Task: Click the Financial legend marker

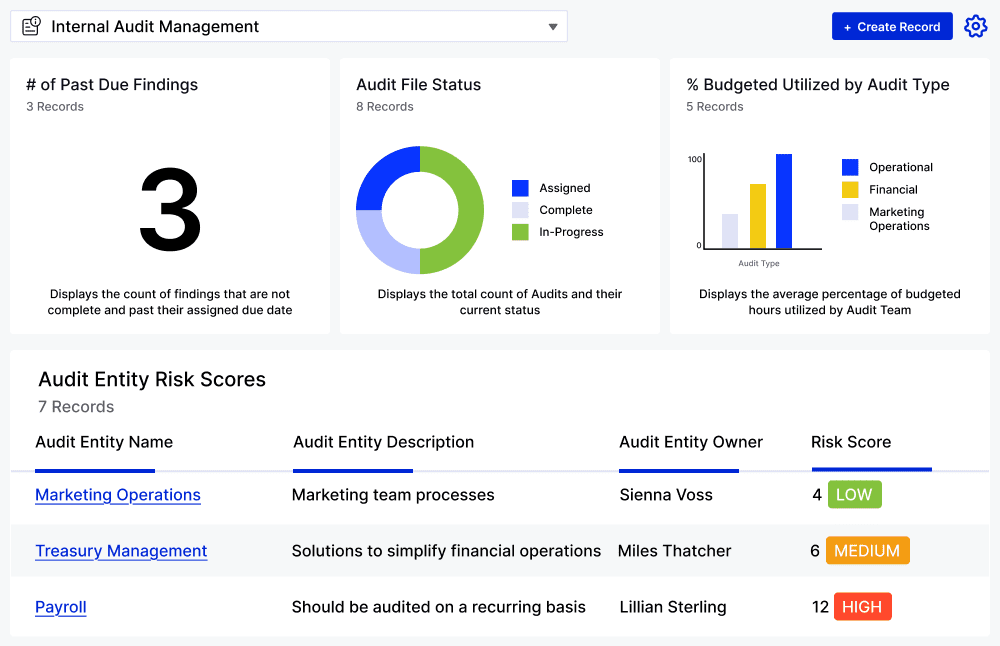Action: (x=851, y=189)
